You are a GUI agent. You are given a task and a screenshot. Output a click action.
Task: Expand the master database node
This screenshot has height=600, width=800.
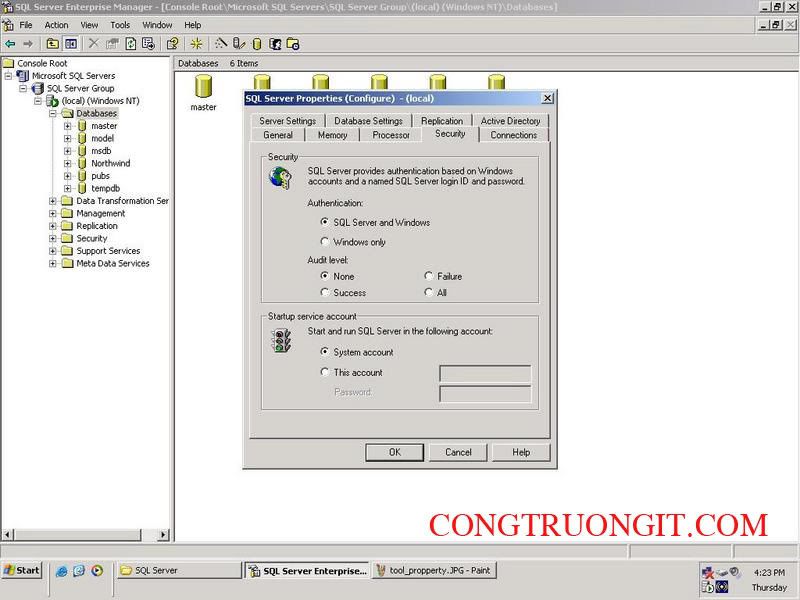click(x=67, y=126)
